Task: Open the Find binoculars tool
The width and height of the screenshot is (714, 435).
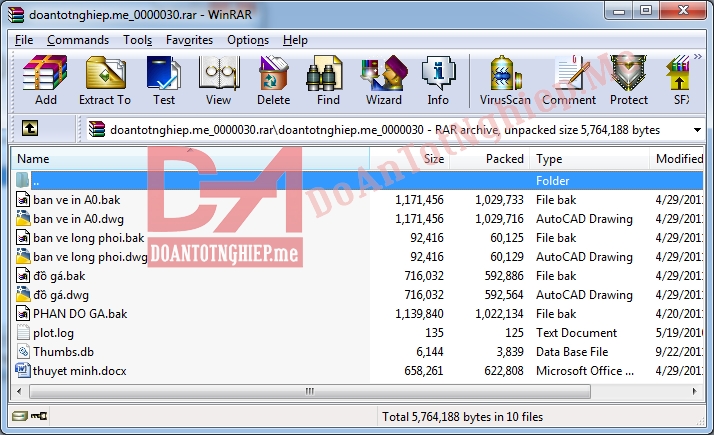Action: point(328,80)
